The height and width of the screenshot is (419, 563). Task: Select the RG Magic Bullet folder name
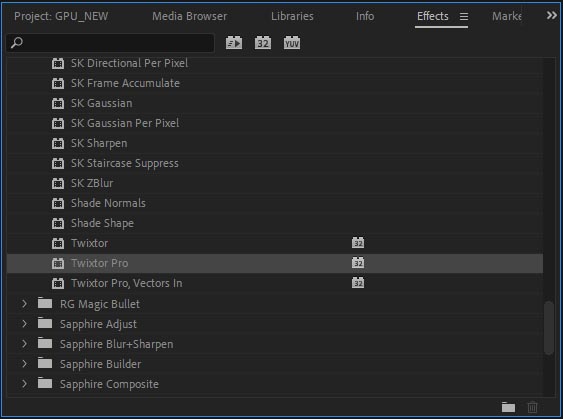pyautogui.click(x=100, y=304)
